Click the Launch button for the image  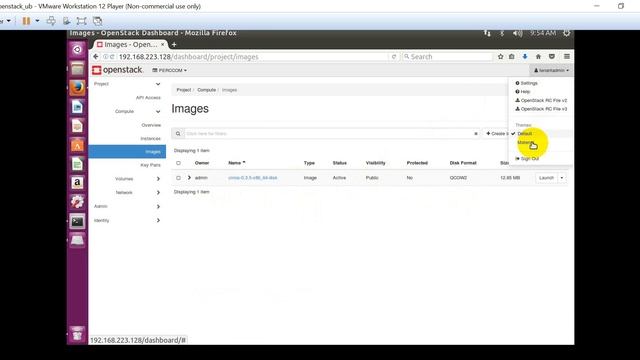click(546, 178)
